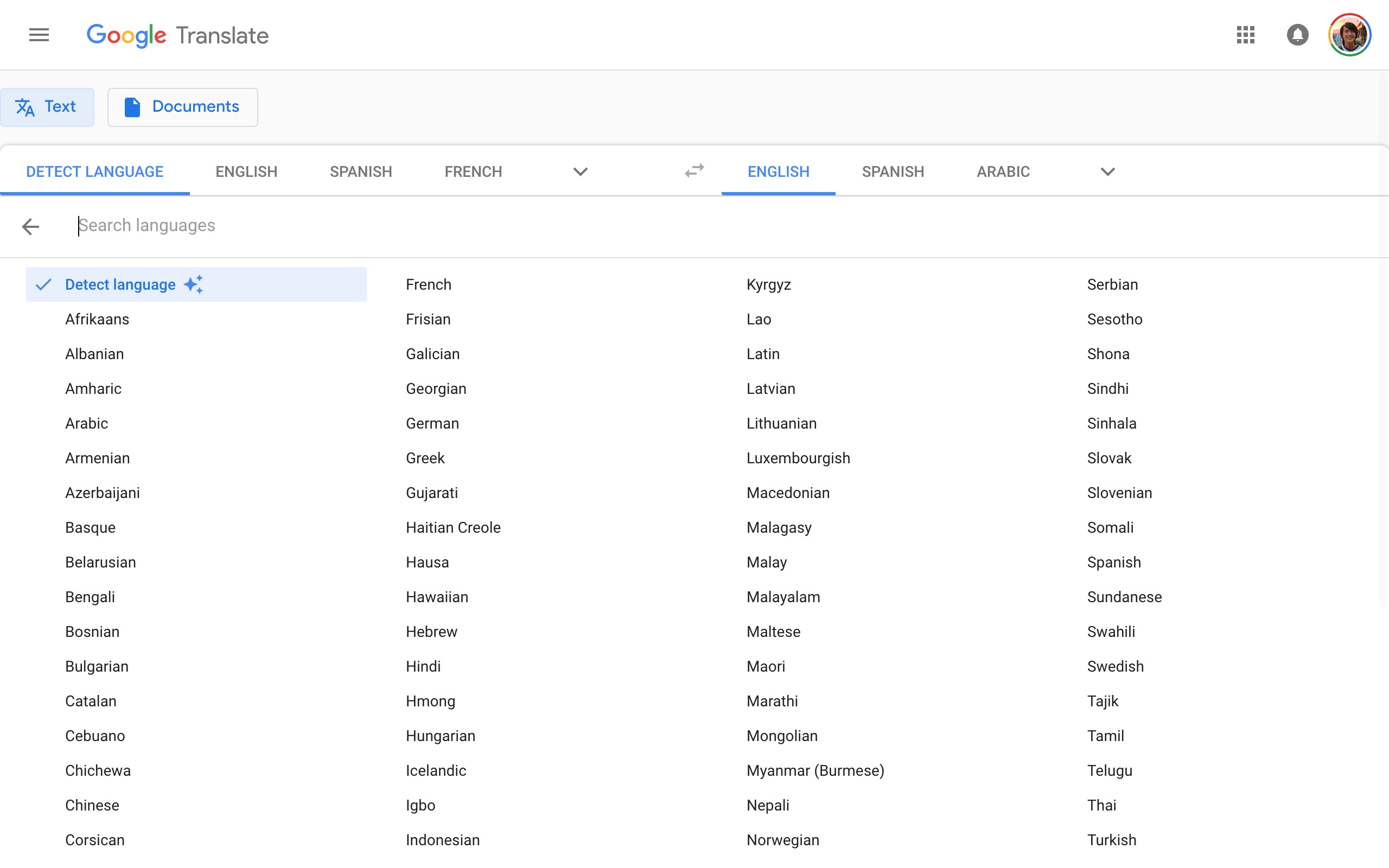The height and width of the screenshot is (868, 1389).
Task: Expand the source language dropdown chevron
Action: coord(579,171)
